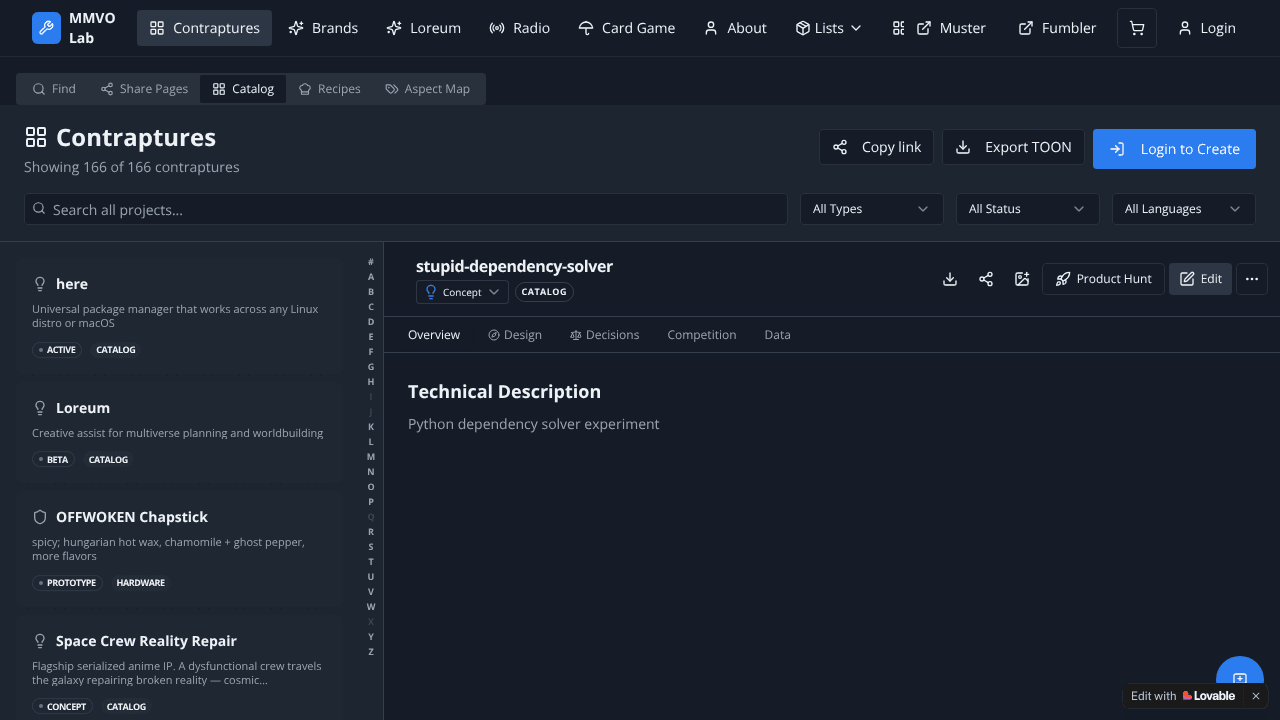Image resolution: width=1280 pixels, height=720 pixels.
Task: Click the BETA status tag on Loreum
Action: point(53,460)
